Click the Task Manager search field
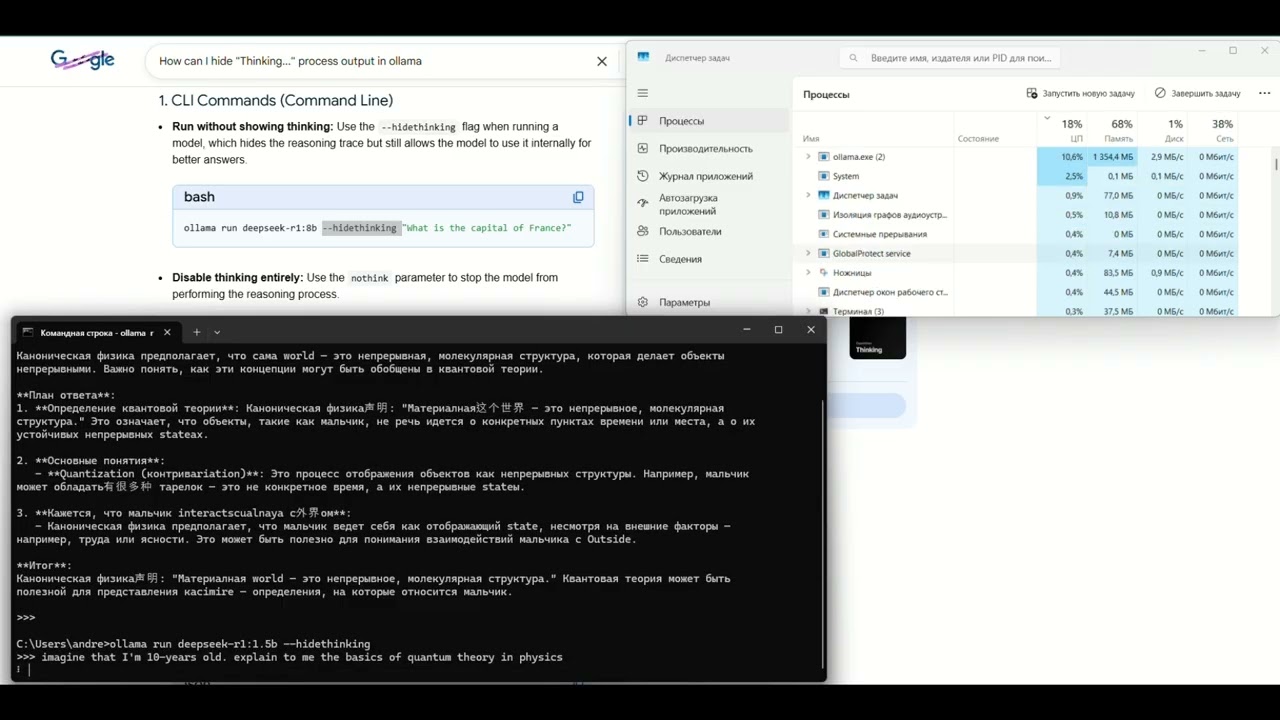Viewport: 1280px width, 720px height. (x=950, y=58)
